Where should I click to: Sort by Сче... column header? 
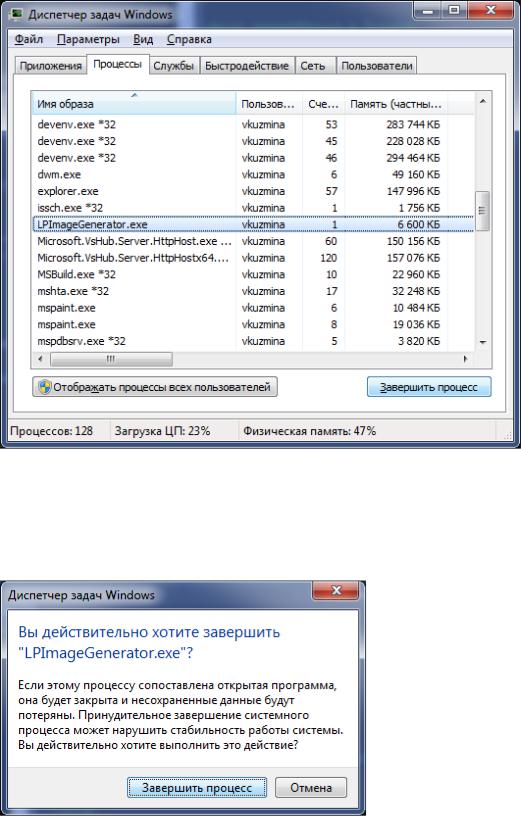[x=323, y=104]
